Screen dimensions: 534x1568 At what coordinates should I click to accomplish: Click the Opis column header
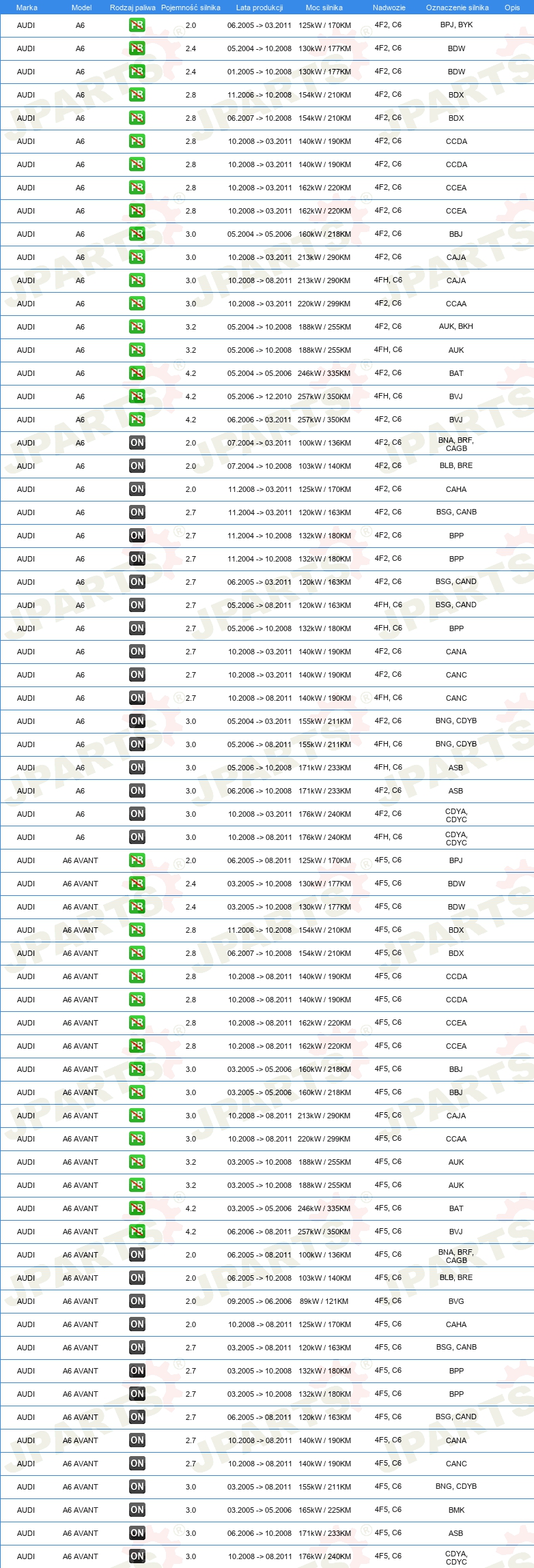coord(512,8)
